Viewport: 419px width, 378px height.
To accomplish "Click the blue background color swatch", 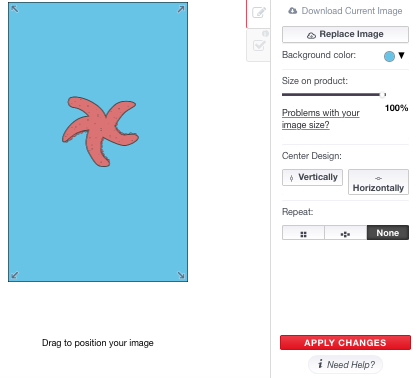I will [389, 56].
